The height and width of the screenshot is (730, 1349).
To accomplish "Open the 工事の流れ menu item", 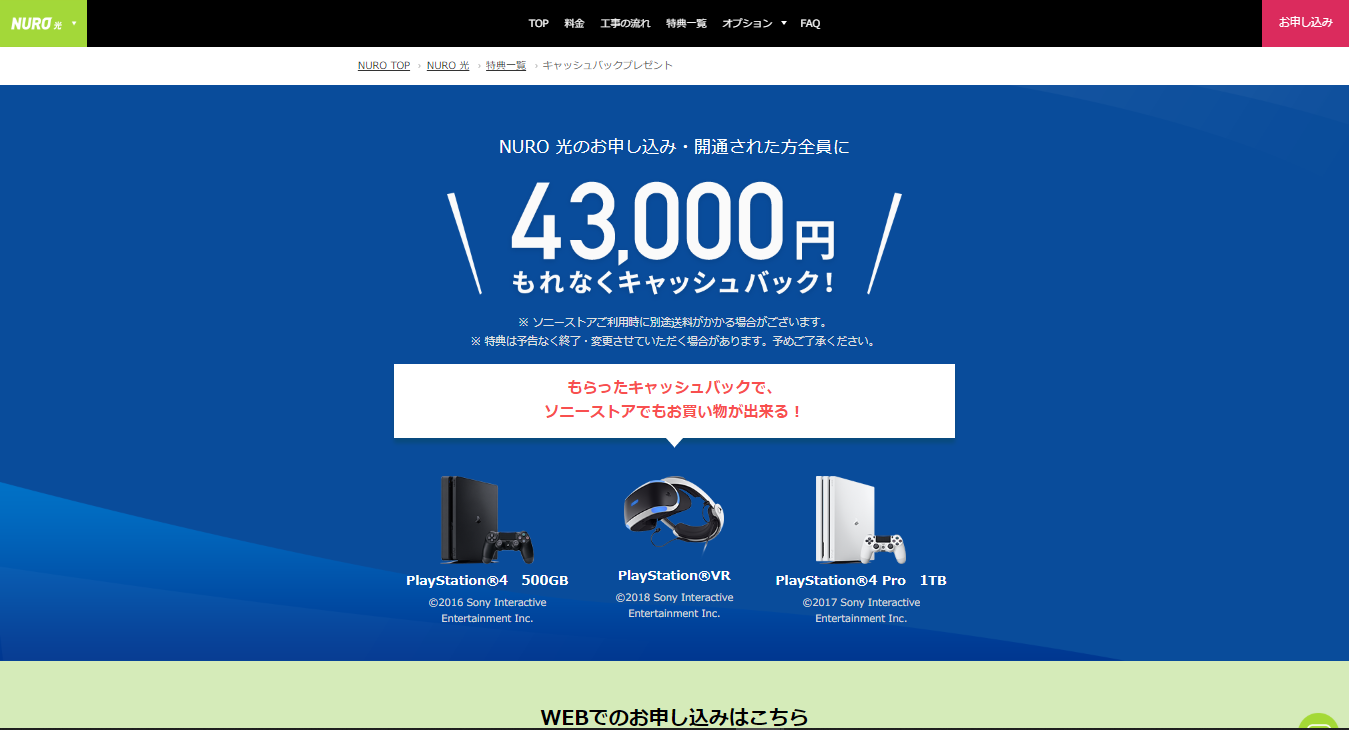I will 625,23.
